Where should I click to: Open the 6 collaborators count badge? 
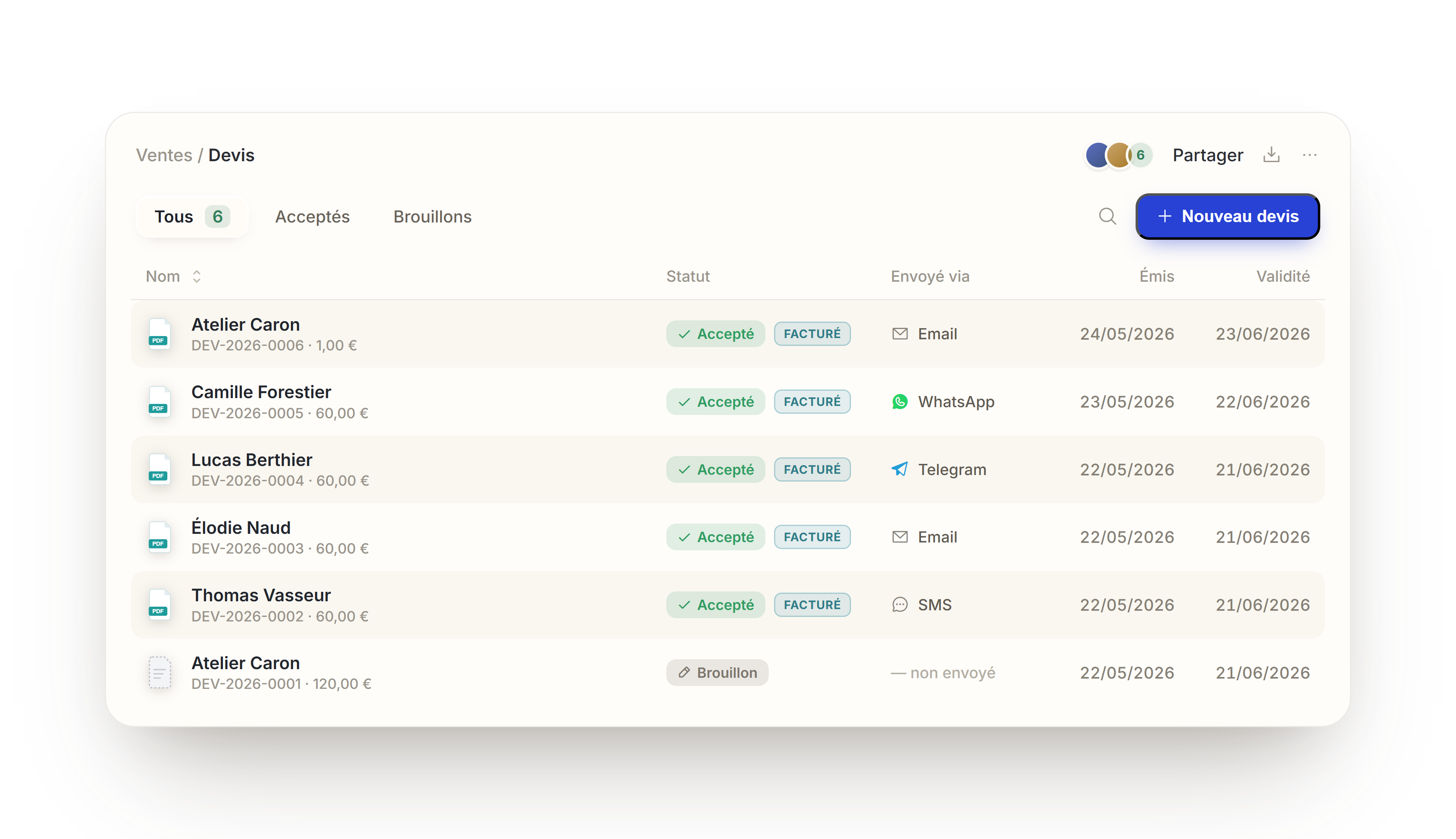1140,154
